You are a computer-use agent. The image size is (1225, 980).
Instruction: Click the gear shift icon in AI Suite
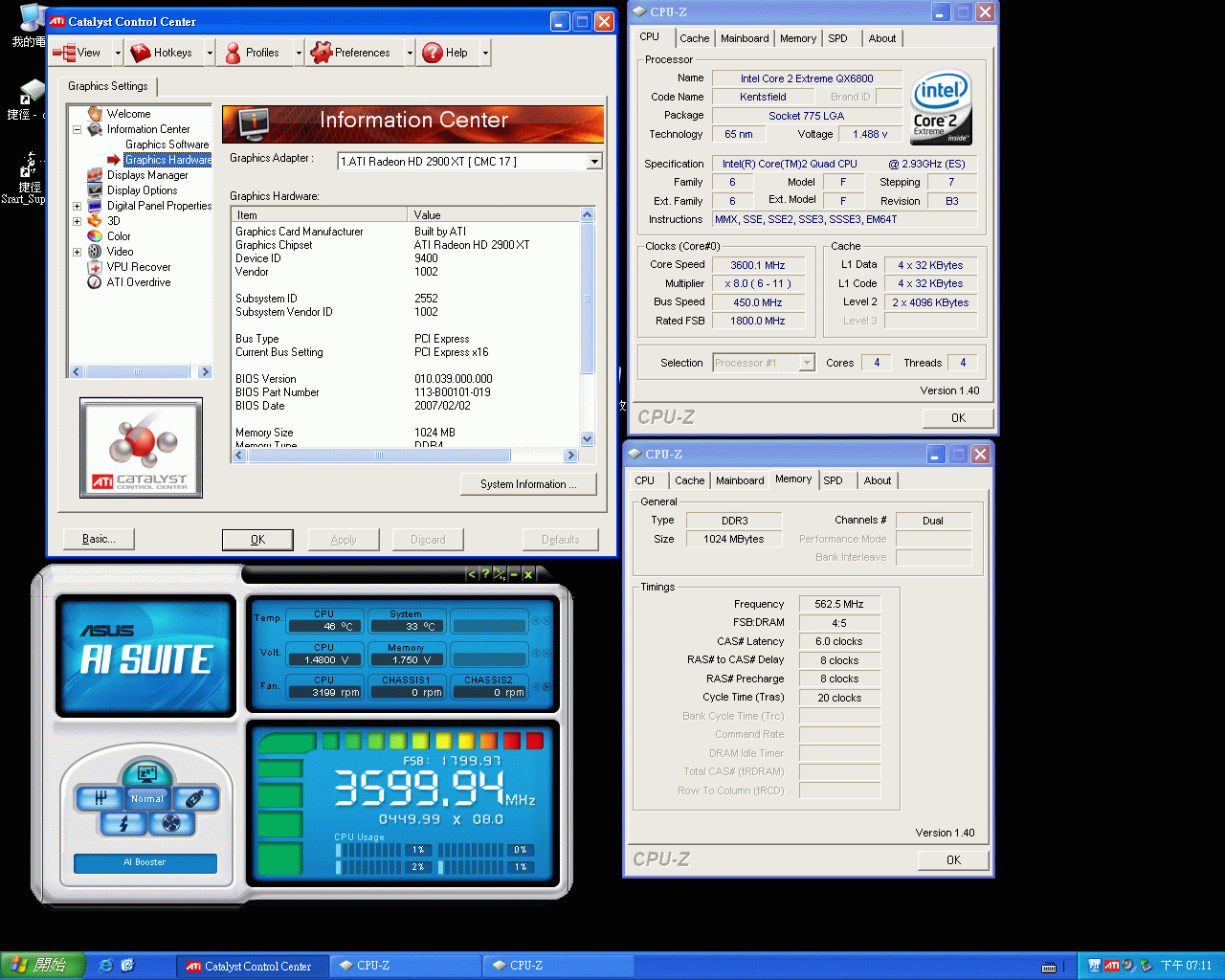(100, 798)
